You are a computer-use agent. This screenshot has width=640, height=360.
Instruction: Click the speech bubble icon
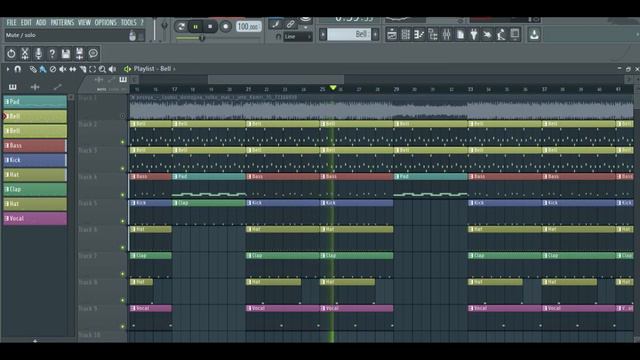tap(93, 53)
